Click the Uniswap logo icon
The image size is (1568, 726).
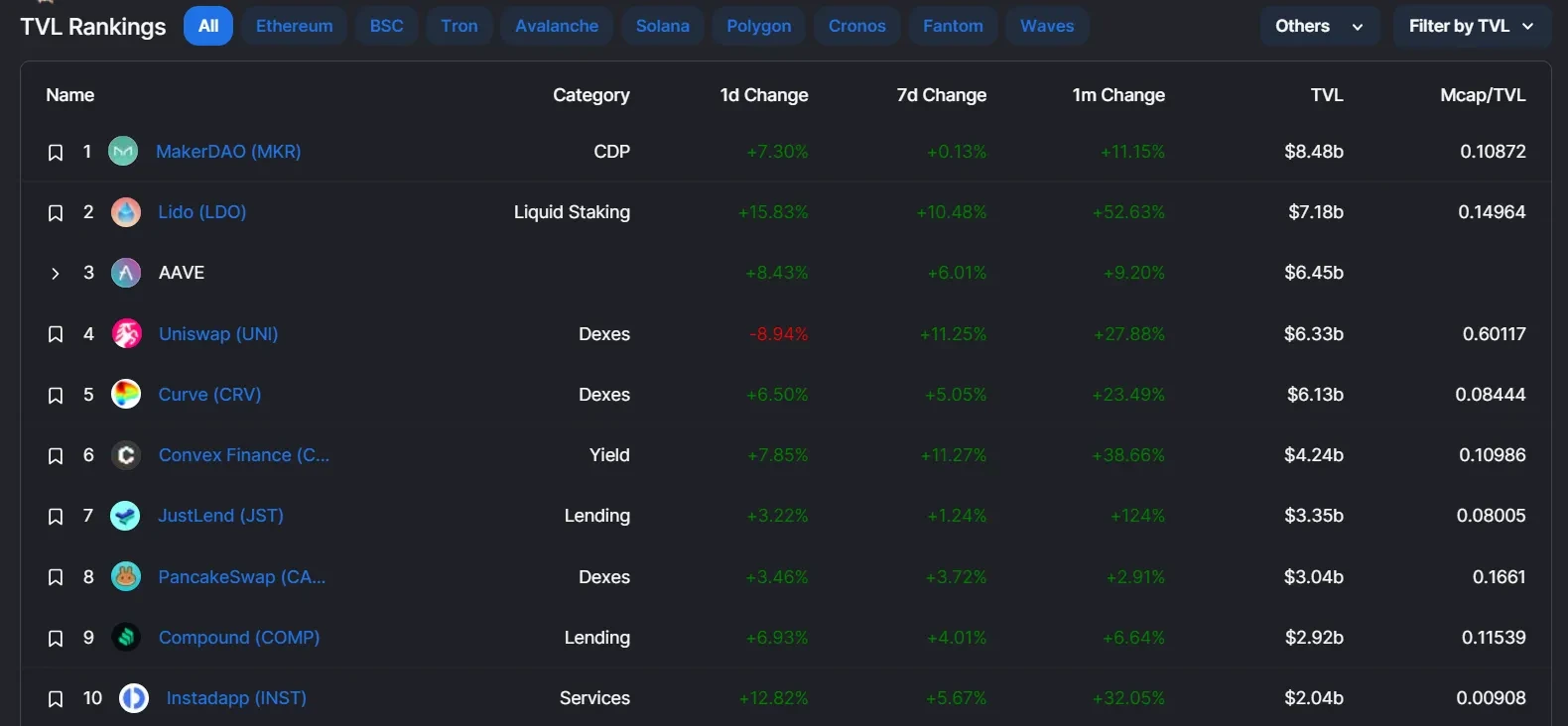pos(126,334)
